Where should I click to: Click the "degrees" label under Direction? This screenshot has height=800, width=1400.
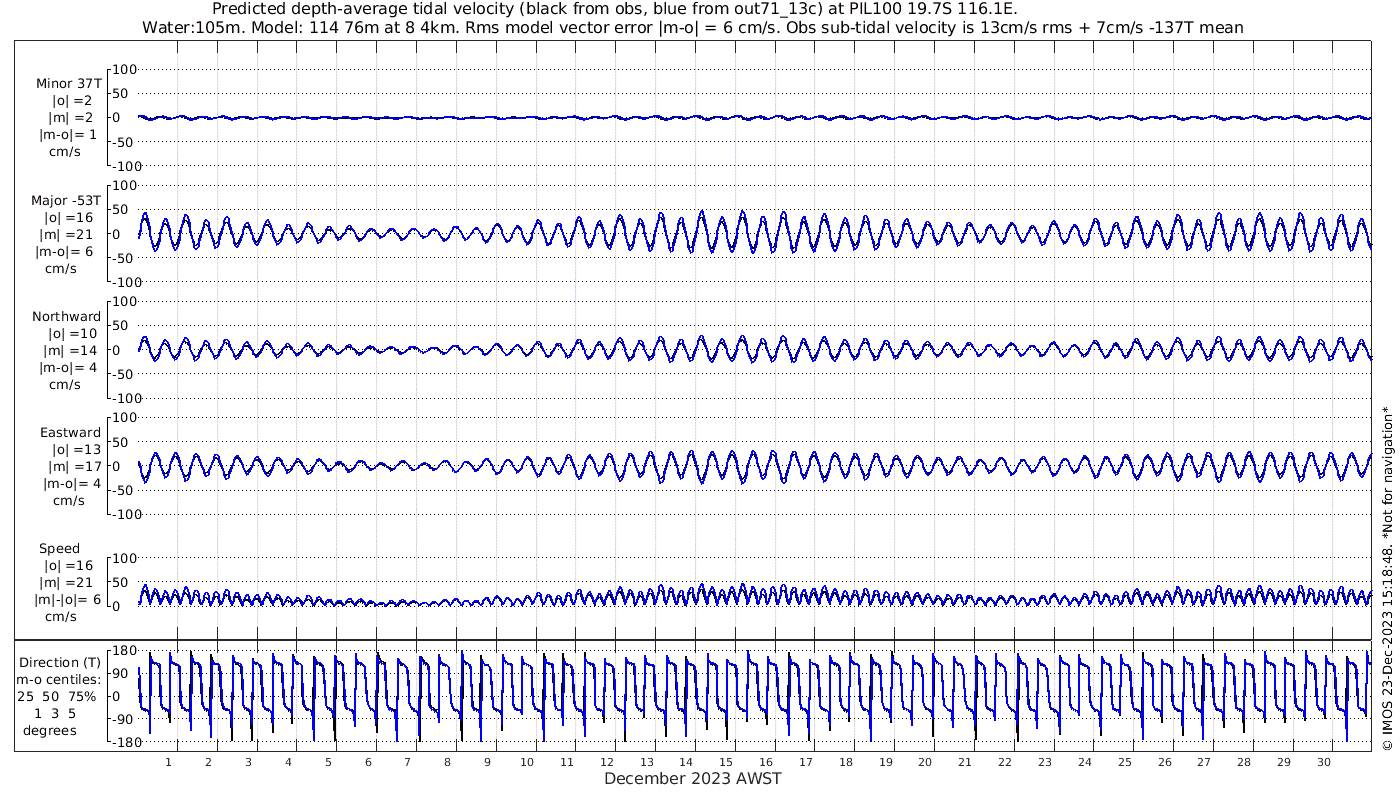click(50, 730)
